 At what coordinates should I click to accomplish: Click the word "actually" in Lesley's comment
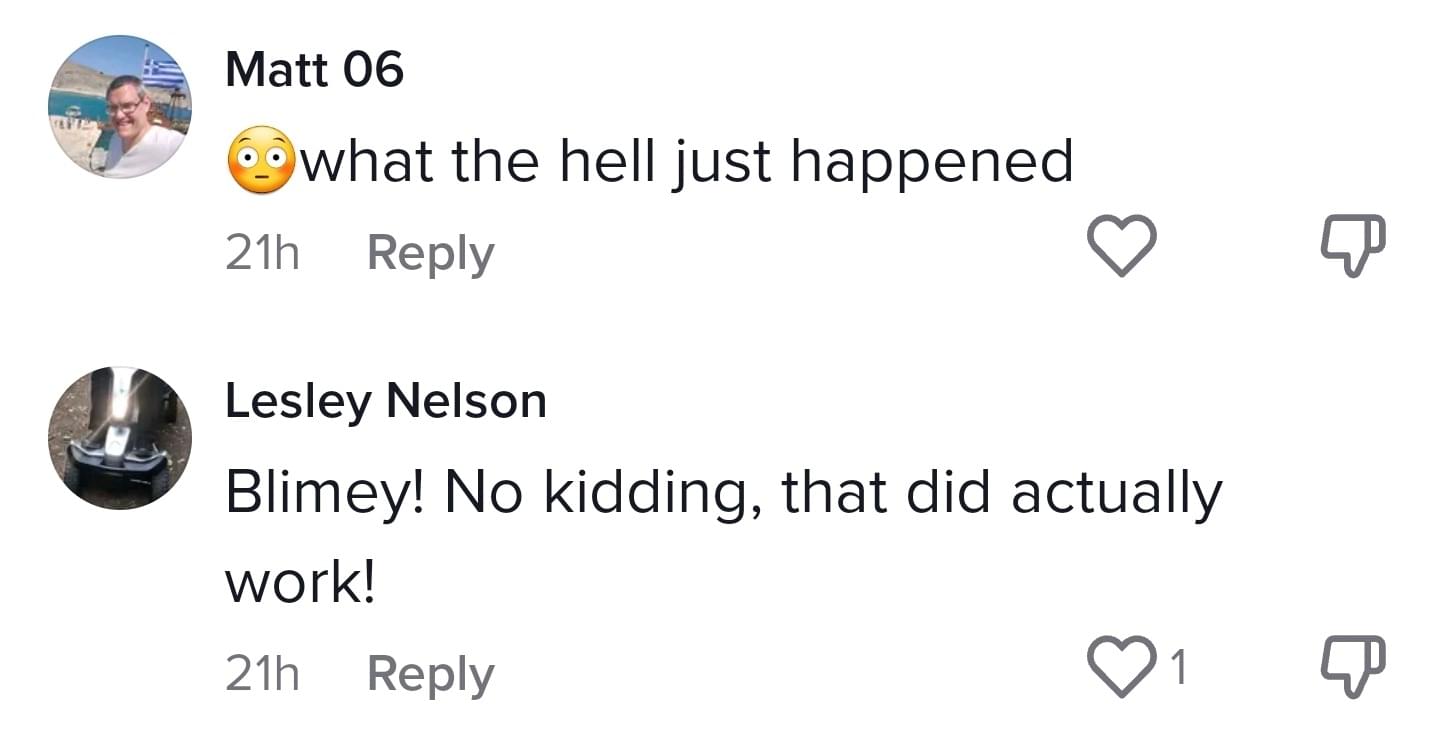[x=1116, y=494]
